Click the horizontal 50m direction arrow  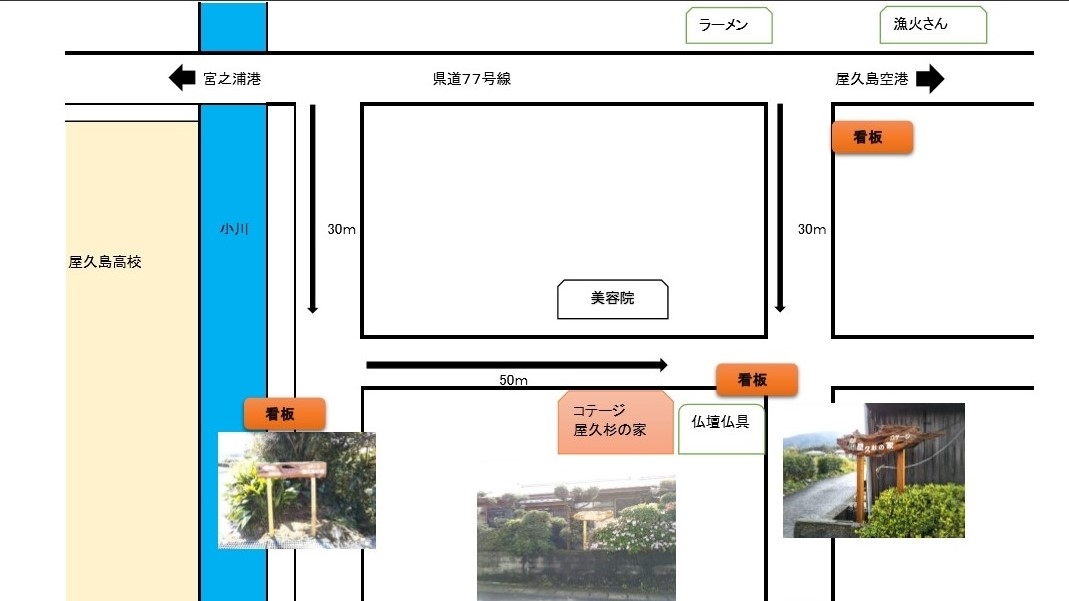pos(517,365)
